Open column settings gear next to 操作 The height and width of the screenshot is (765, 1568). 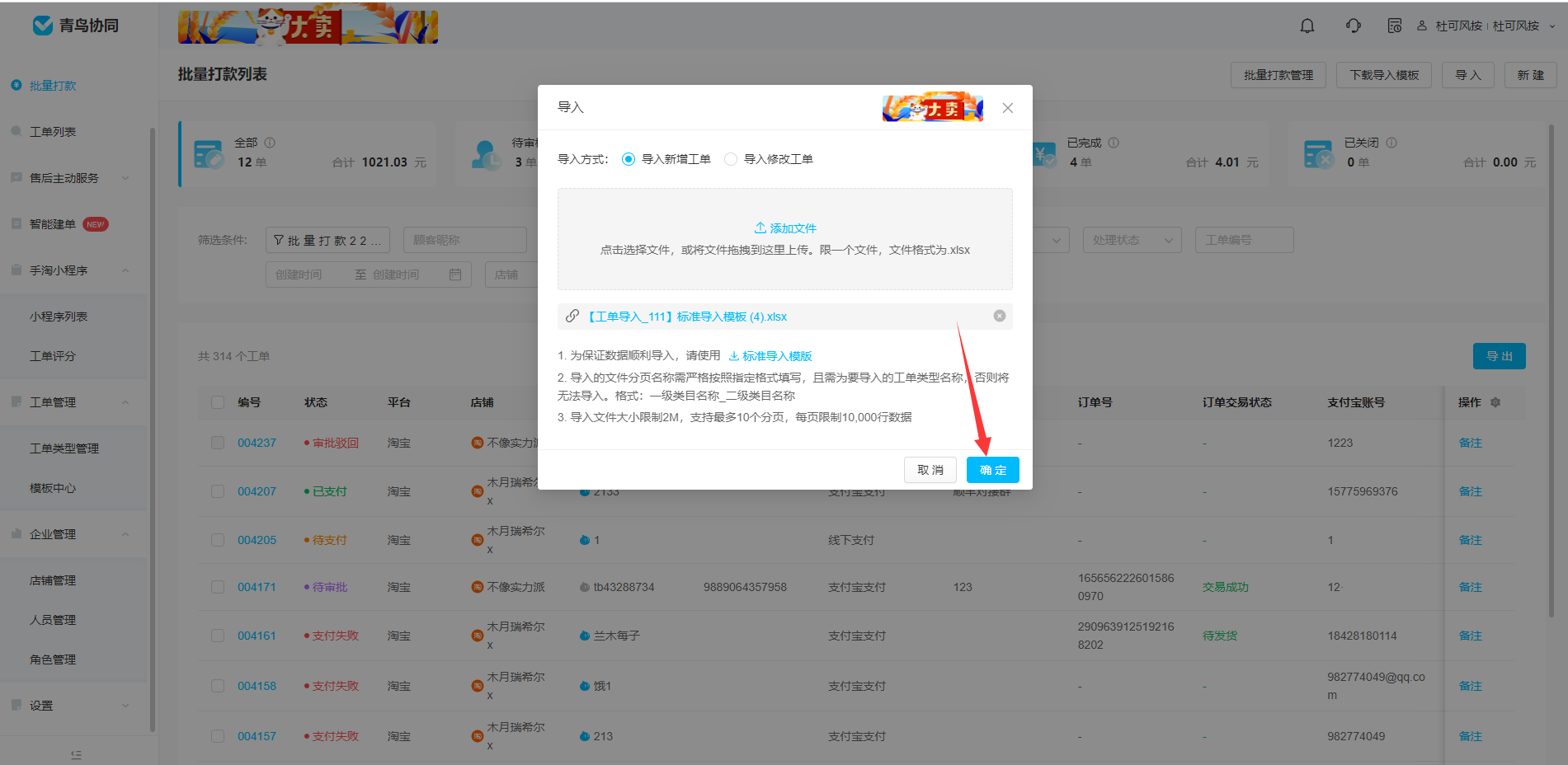[x=1495, y=402]
